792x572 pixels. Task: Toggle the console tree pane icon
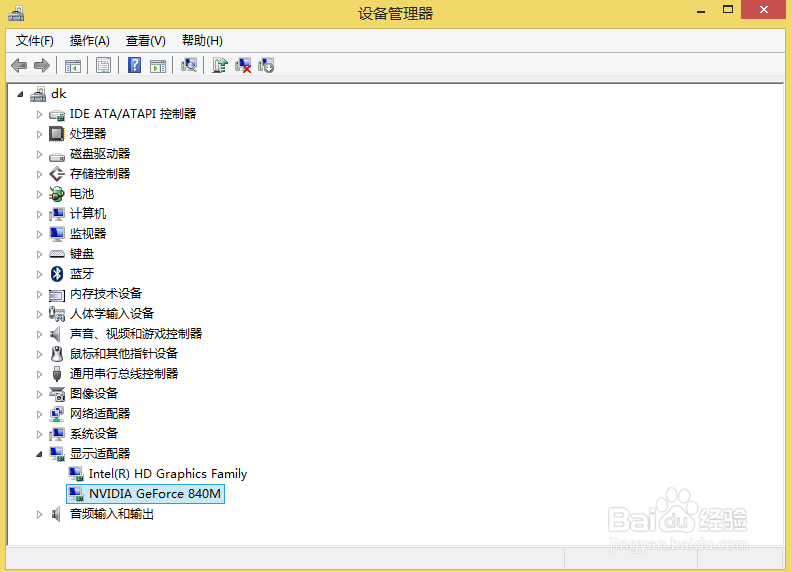pos(73,66)
